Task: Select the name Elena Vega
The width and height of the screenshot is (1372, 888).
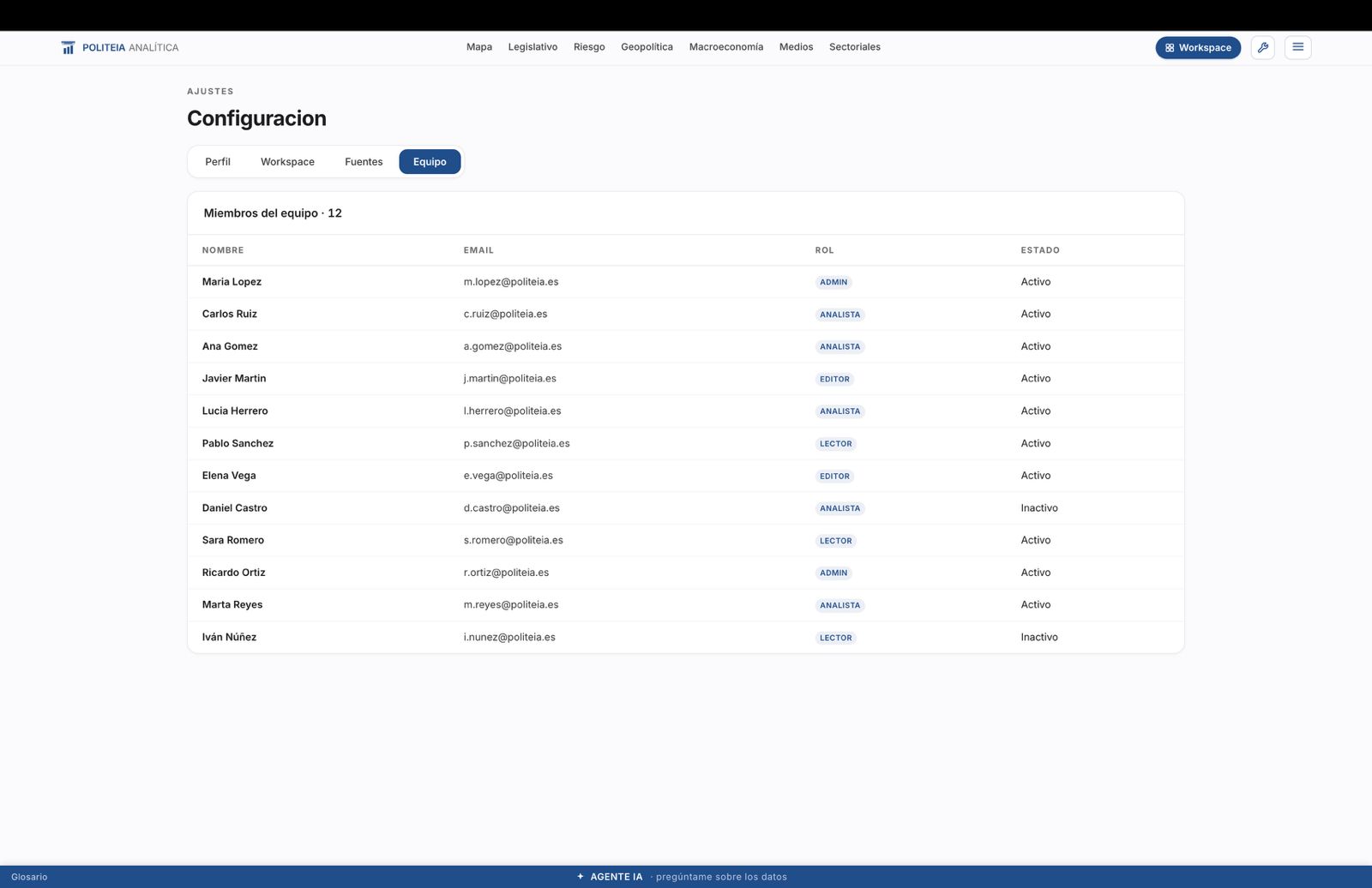Action: [x=229, y=476]
